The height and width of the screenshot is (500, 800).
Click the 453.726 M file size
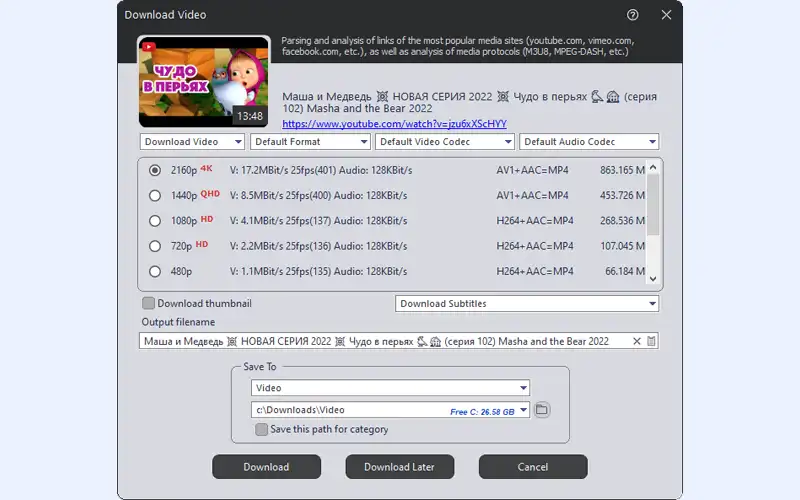coord(622,195)
